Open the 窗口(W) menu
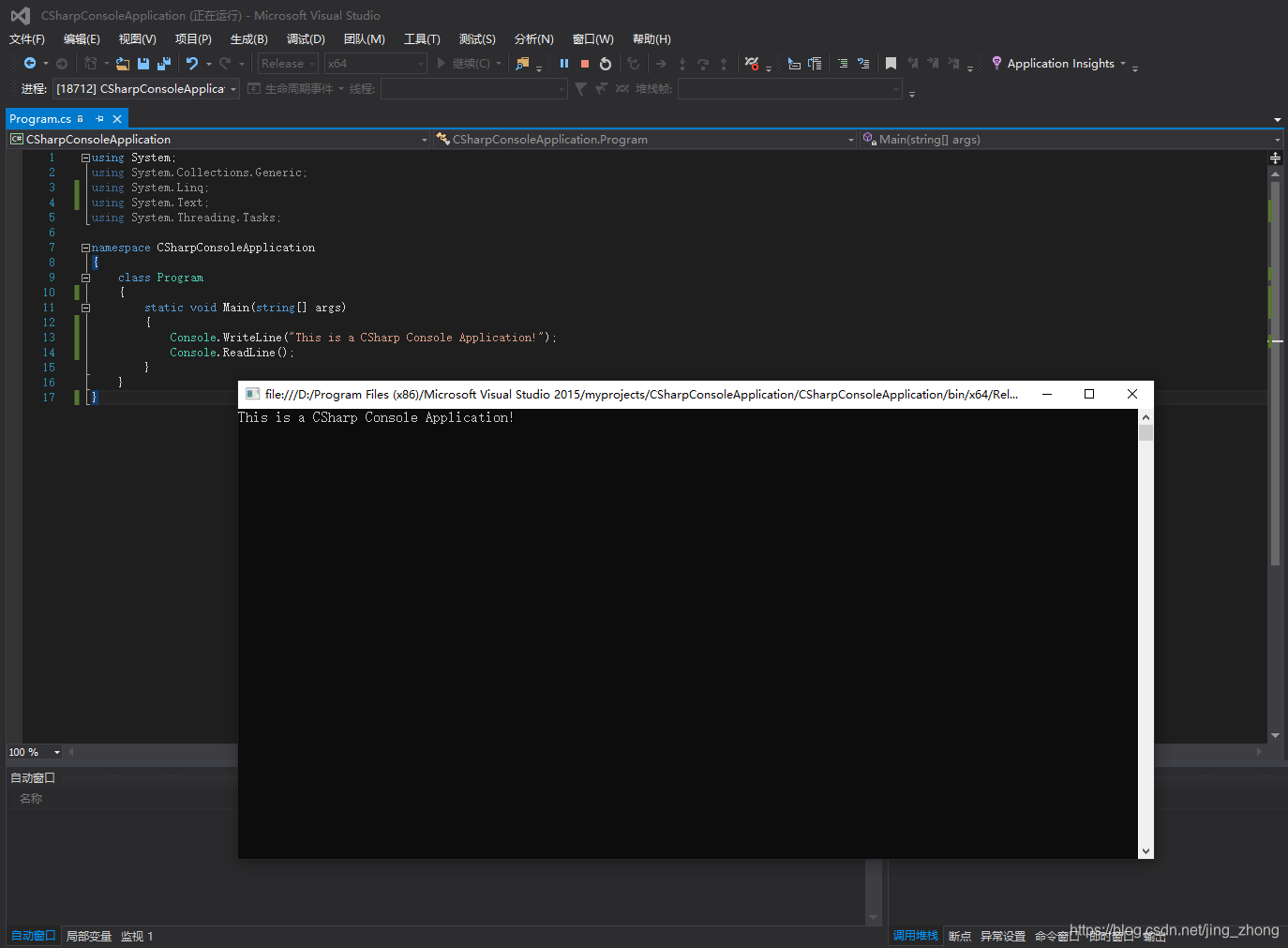This screenshot has height=948, width=1288. [x=593, y=39]
